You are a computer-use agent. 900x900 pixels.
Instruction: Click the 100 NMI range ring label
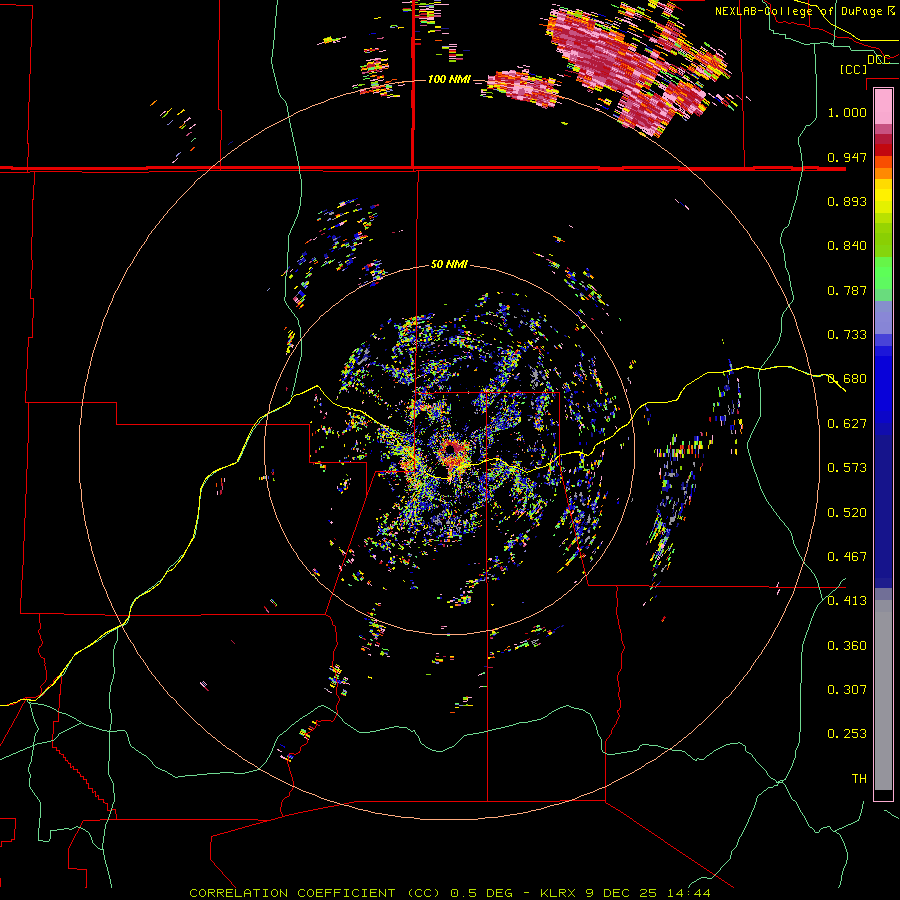tap(449, 79)
